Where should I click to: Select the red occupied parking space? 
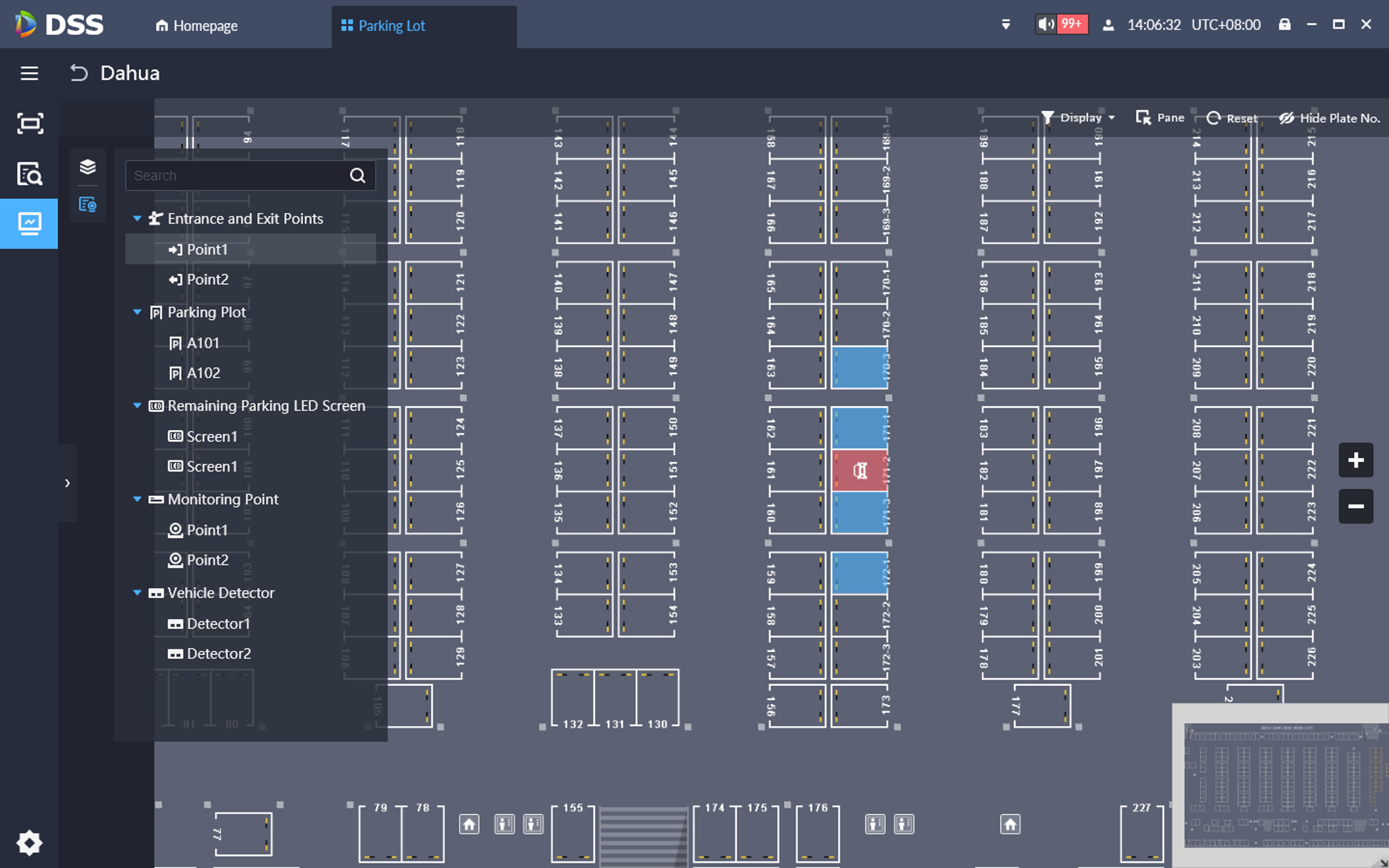tap(859, 471)
